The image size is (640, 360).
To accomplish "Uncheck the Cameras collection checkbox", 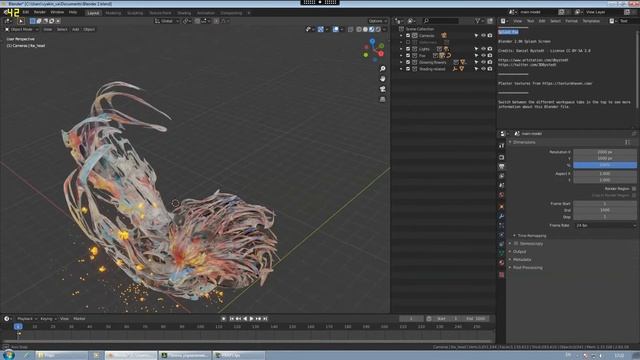I will pyautogui.click(x=408, y=36).
